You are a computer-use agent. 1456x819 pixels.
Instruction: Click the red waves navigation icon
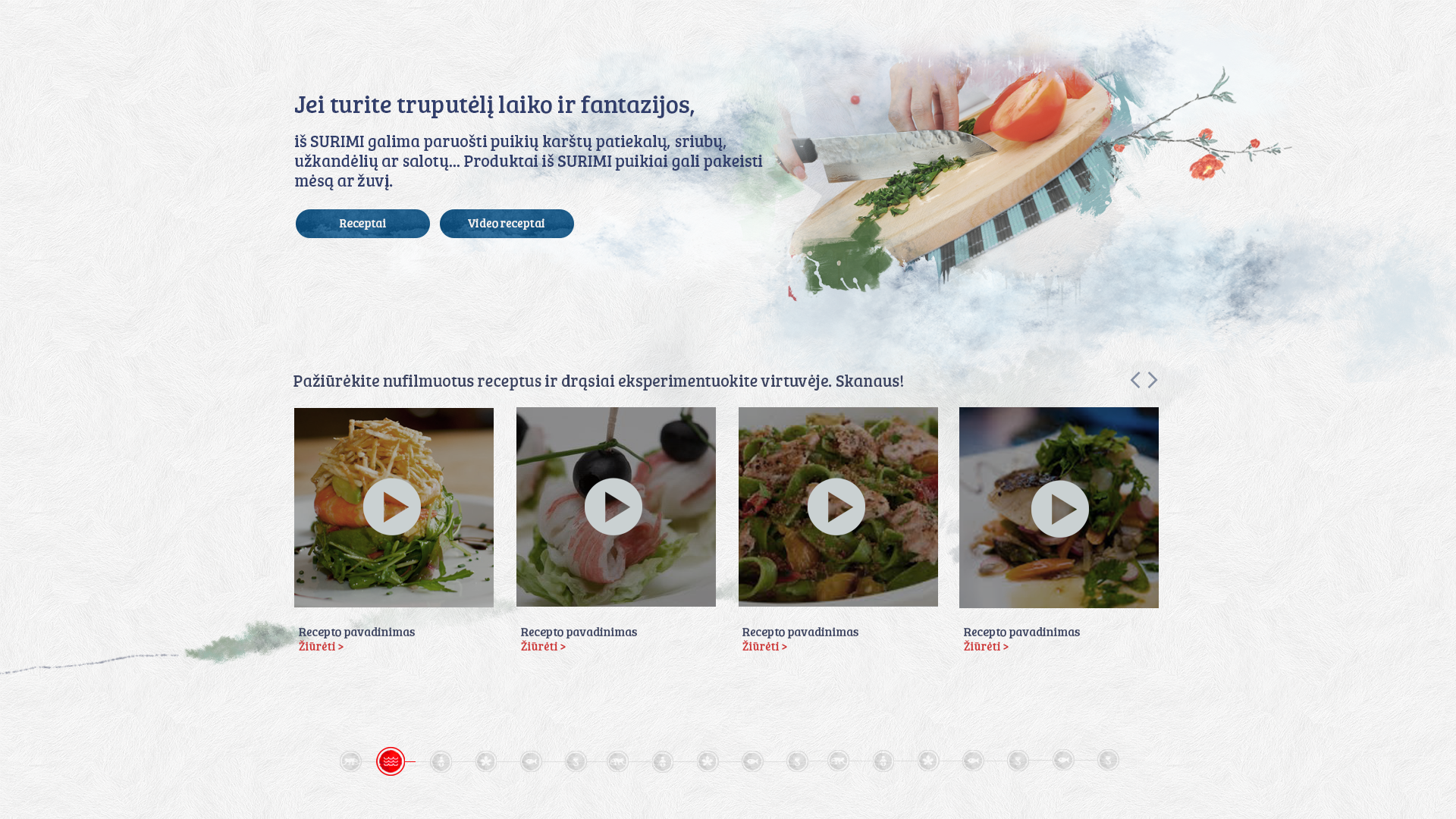(391, 761)
